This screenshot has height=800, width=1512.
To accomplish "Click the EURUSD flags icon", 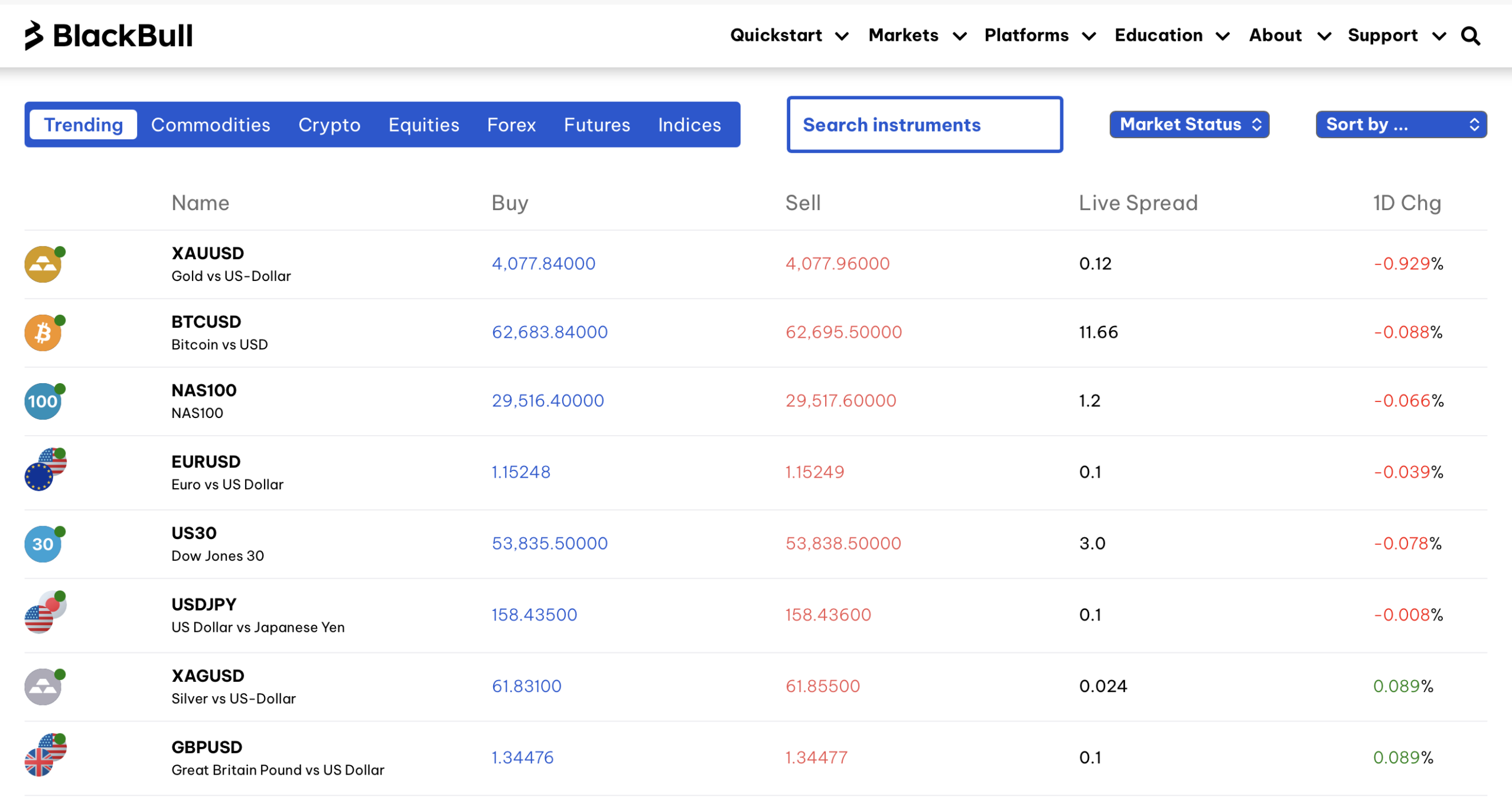I will [x=45, y=469].
